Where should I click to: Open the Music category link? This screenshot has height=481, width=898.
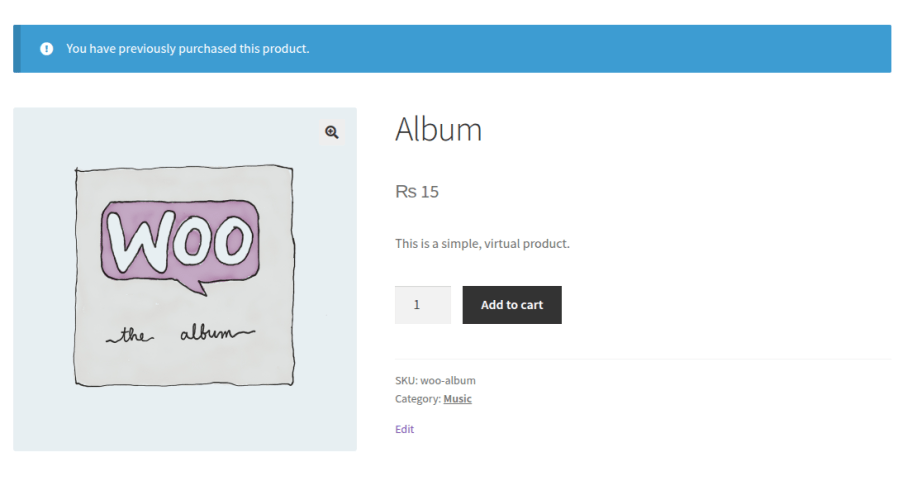coord(457,399)
